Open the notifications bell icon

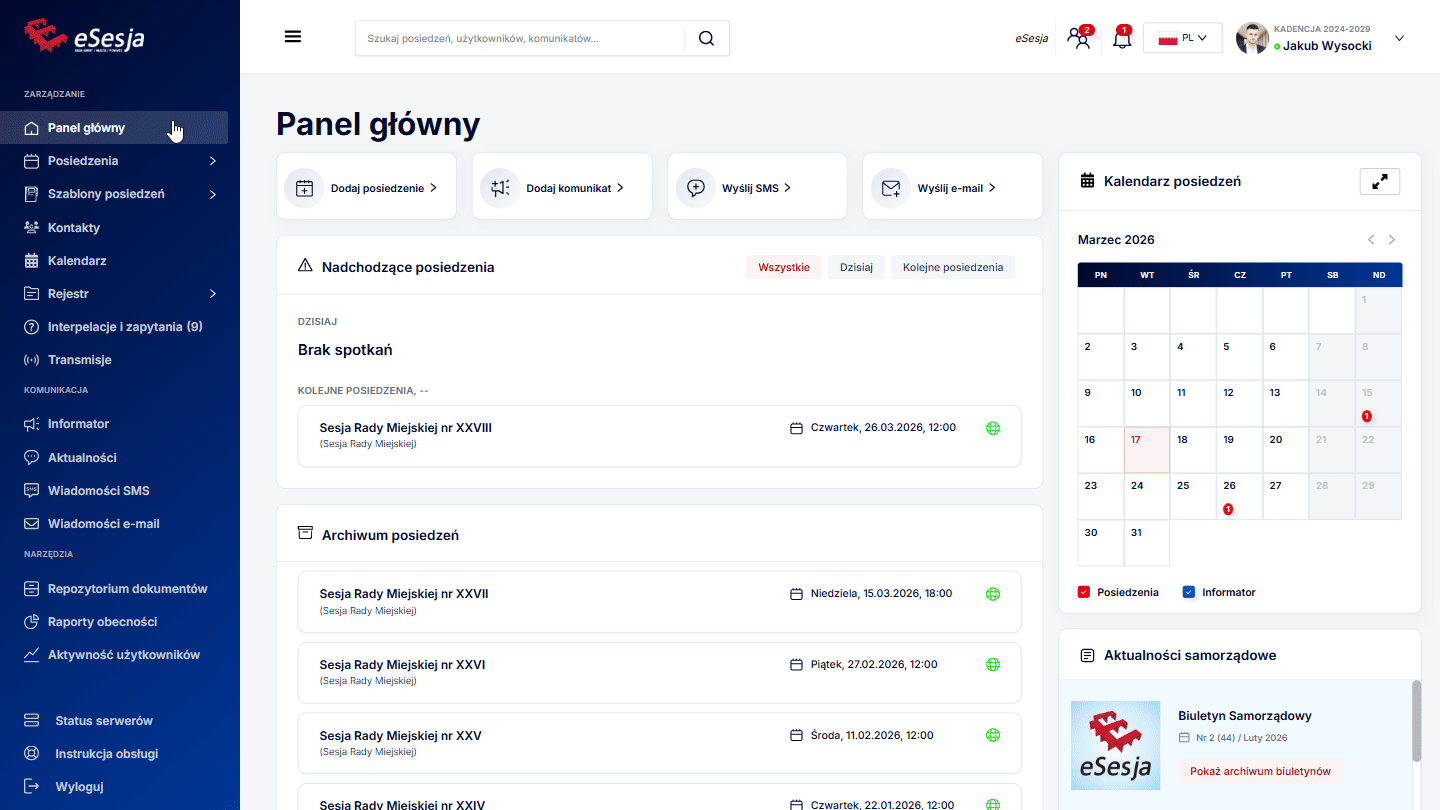[1122, 39]
